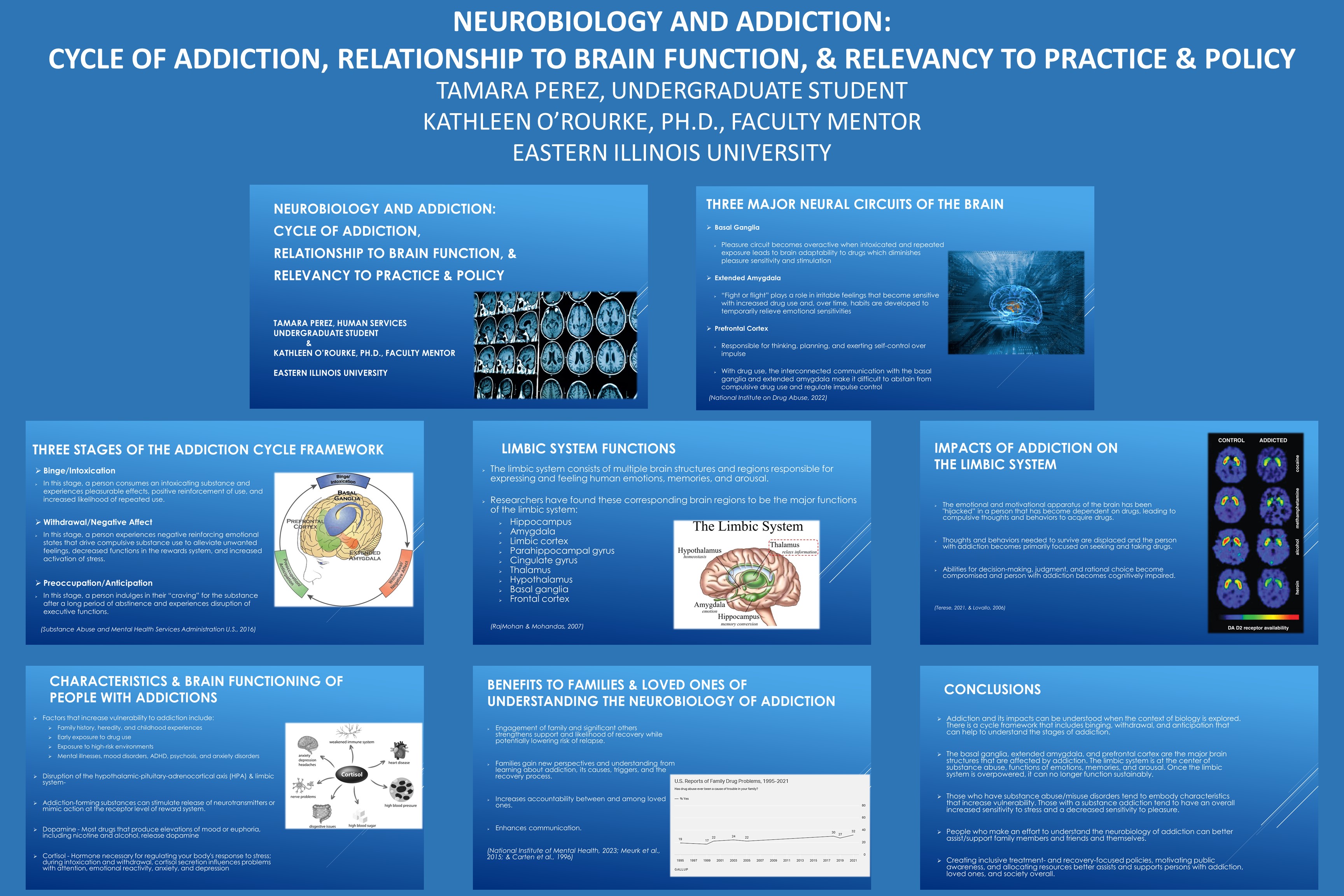Click the Three Major Neural Circuits heading
Screen dimensions: 1344x896
[854, 204]
